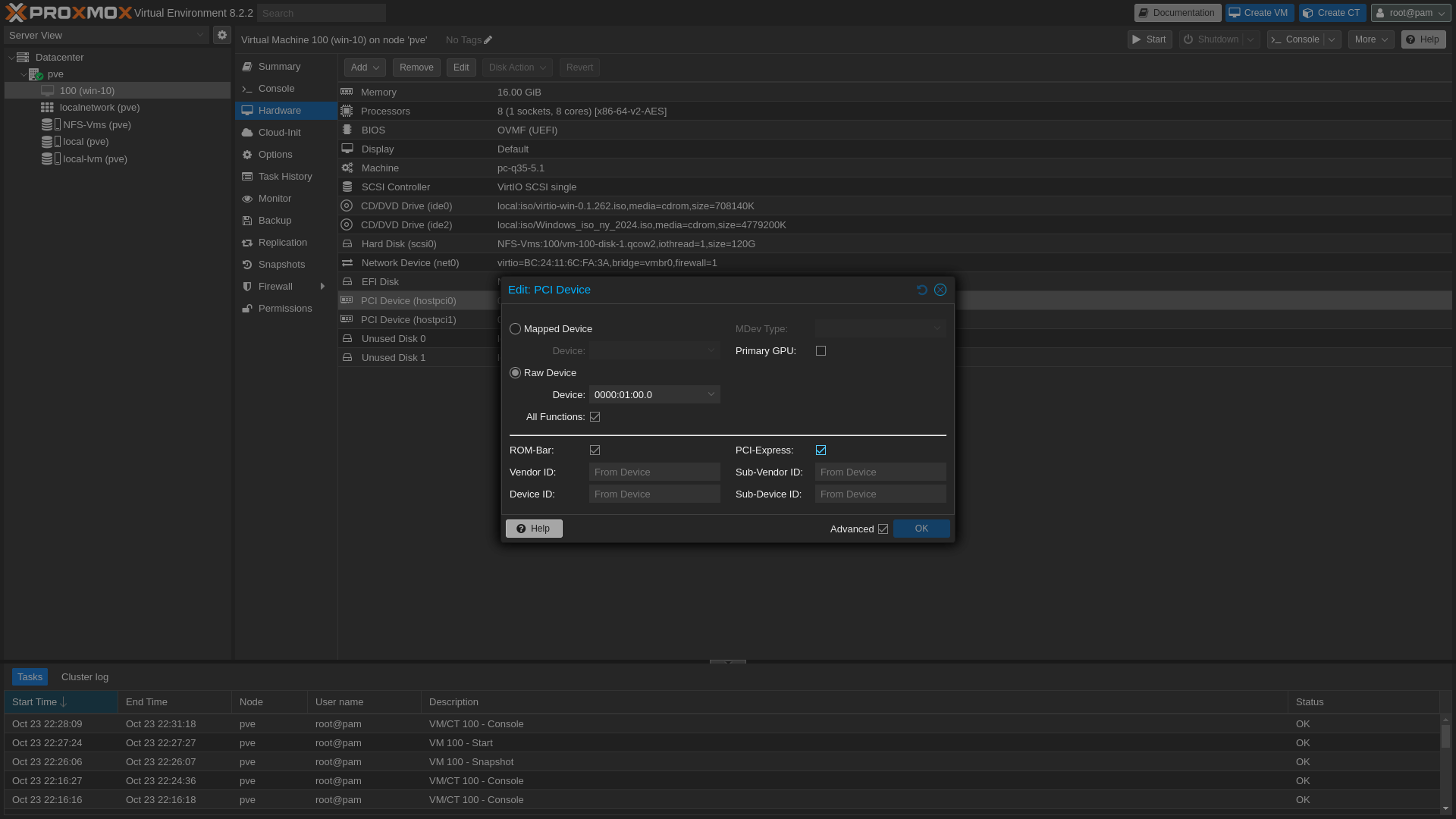Image resolution: width=1456 pixels, height=819 pixels.
Task: Collapse the Datacenter tree node
Action: coord(11,58)
